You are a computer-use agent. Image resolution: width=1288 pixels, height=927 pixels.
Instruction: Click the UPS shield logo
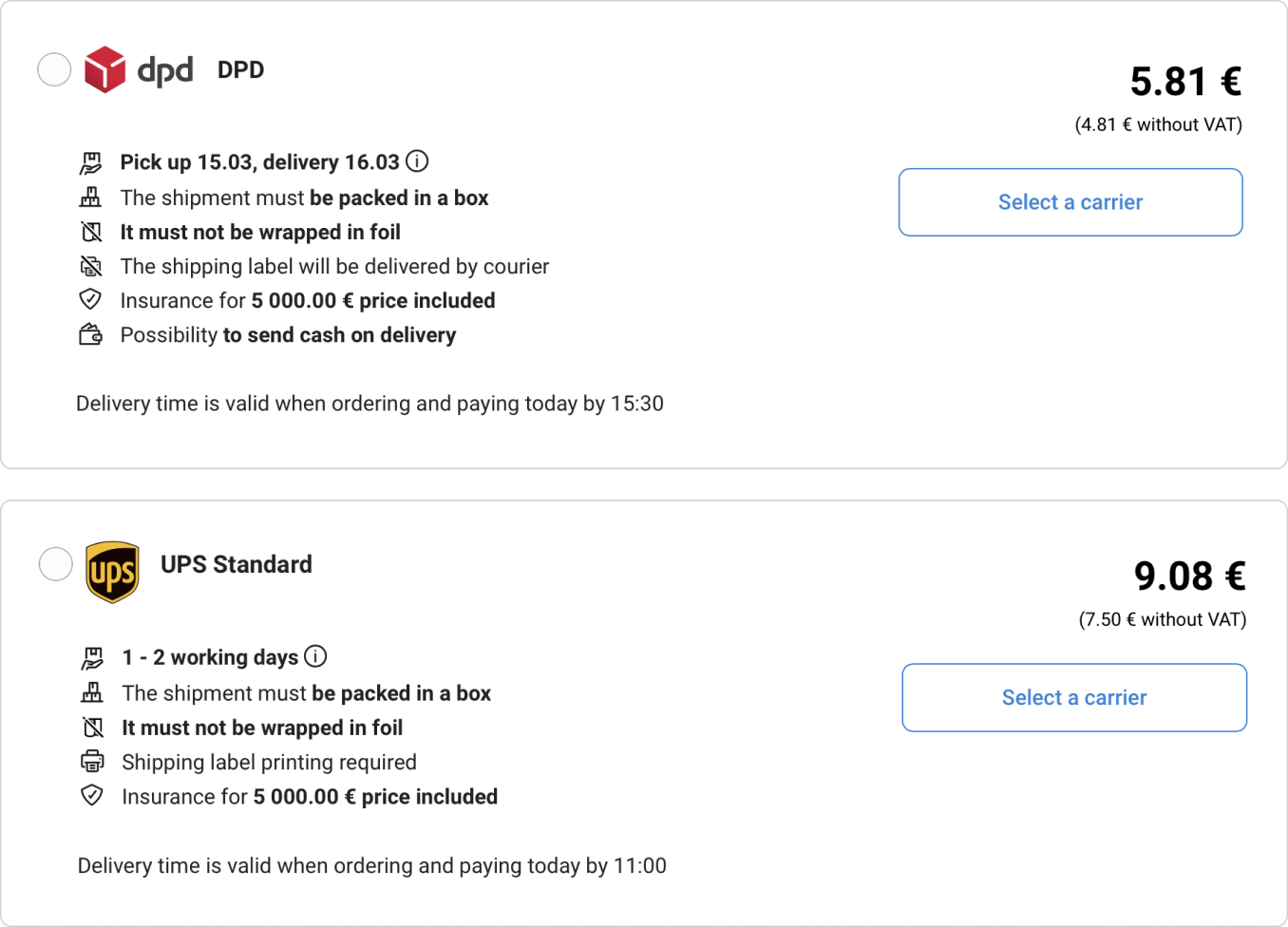(x=113, y=572)
